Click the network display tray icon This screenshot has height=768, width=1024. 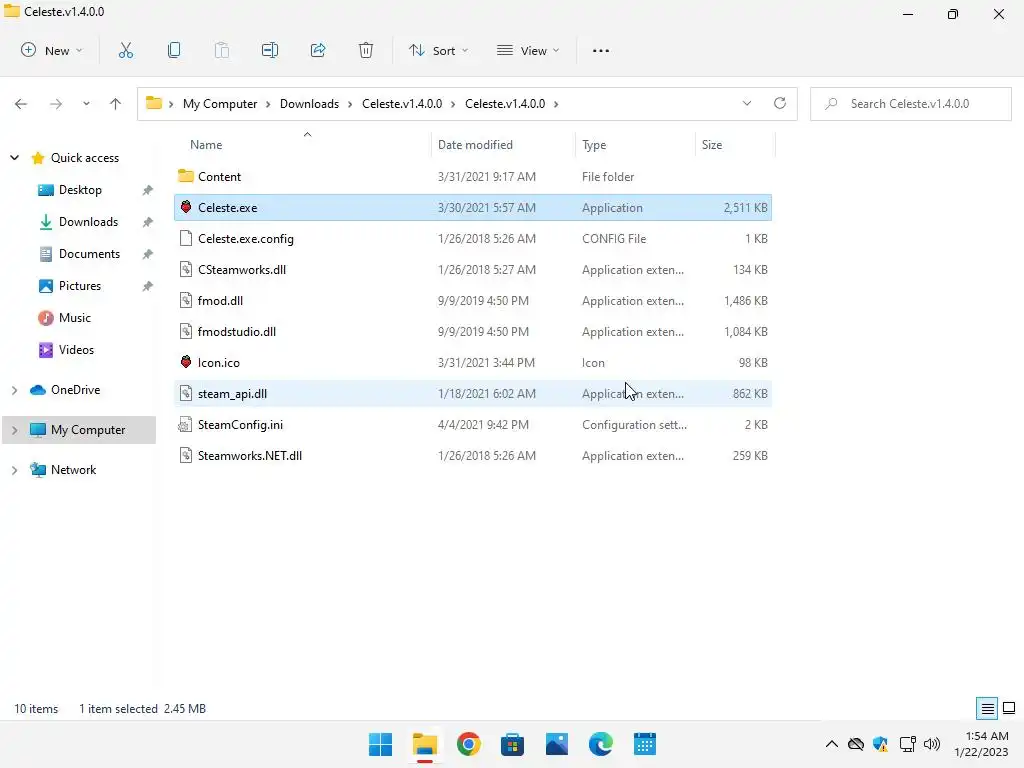pos(907,744)
